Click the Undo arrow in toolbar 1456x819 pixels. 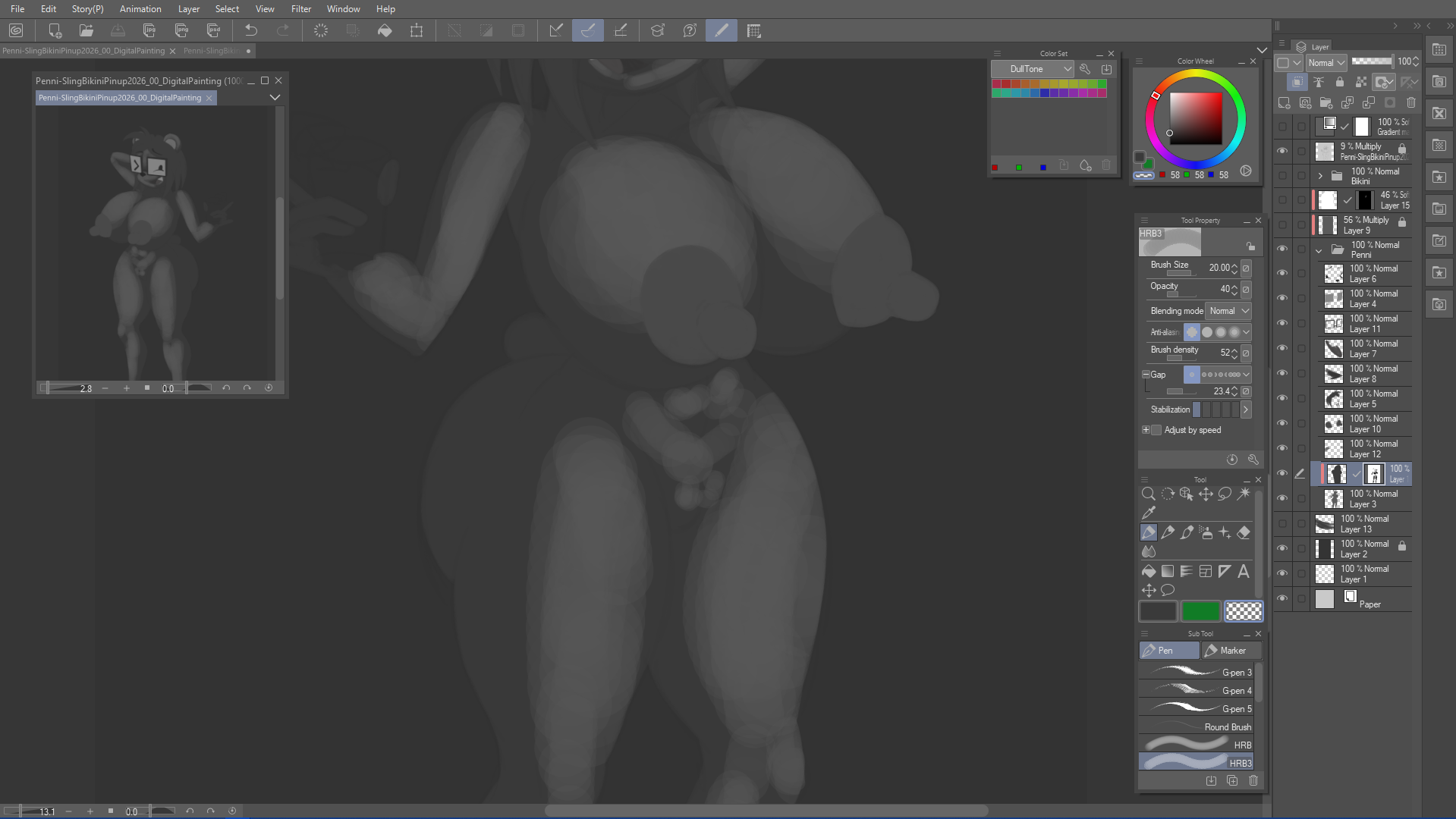coord(251,31)
